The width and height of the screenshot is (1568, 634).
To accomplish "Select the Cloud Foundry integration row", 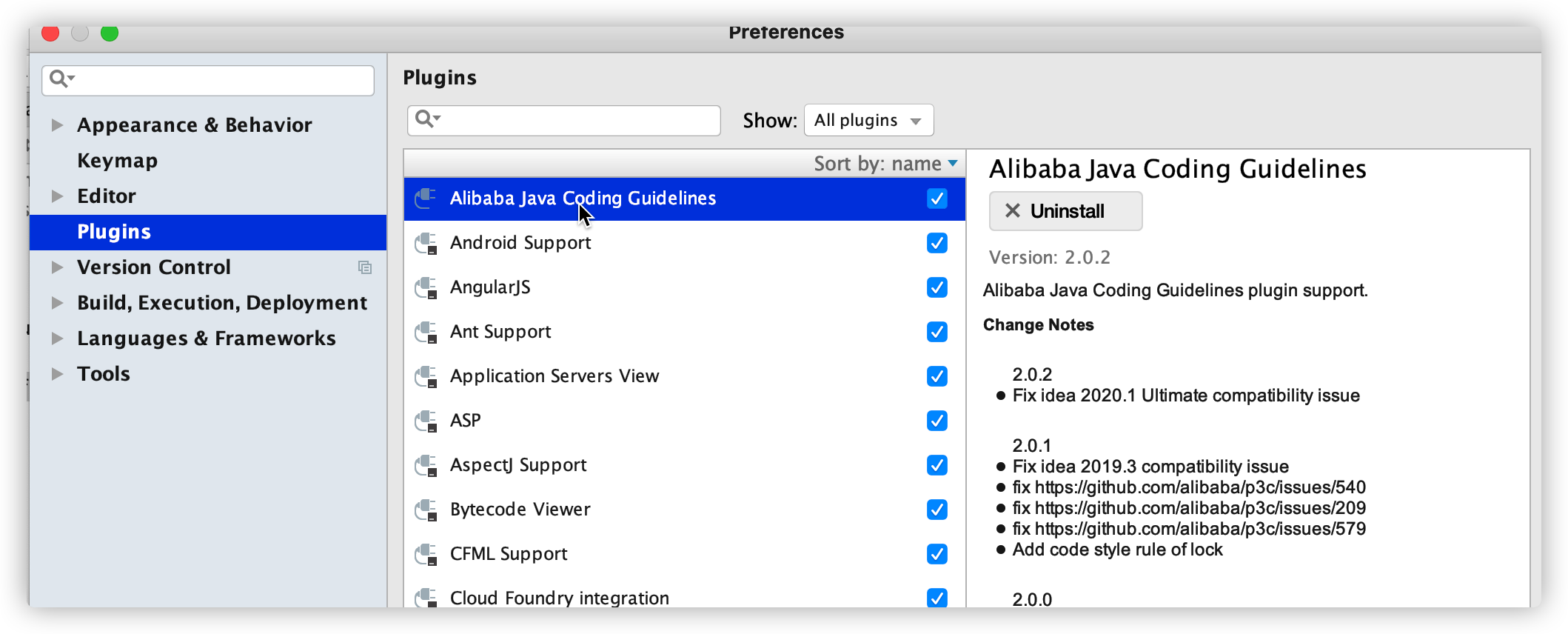I will click(x=684, y=593).
